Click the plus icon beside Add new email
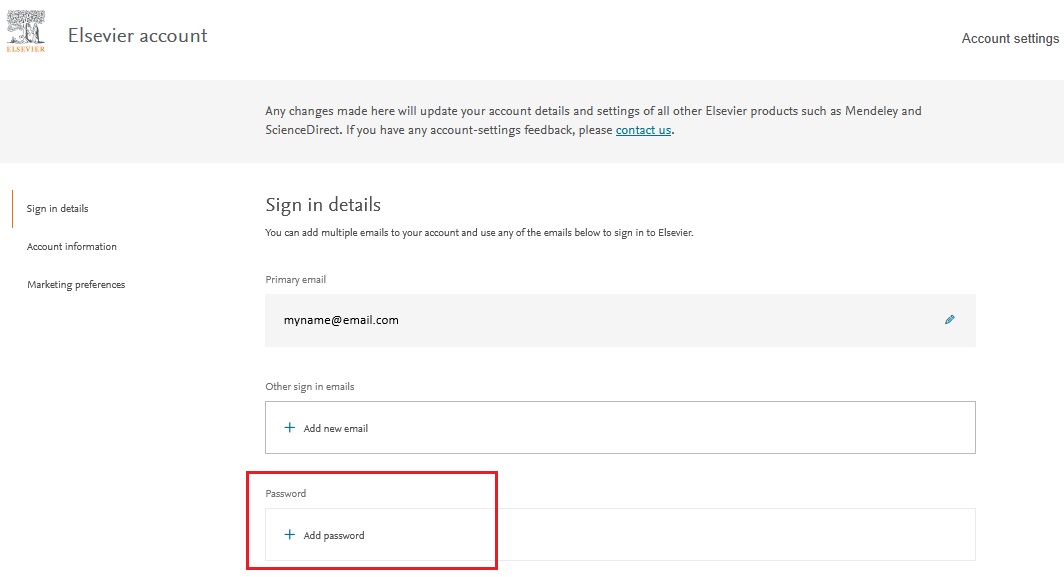Viewport: 1064px width, 577px height. (x=290, y=428)
